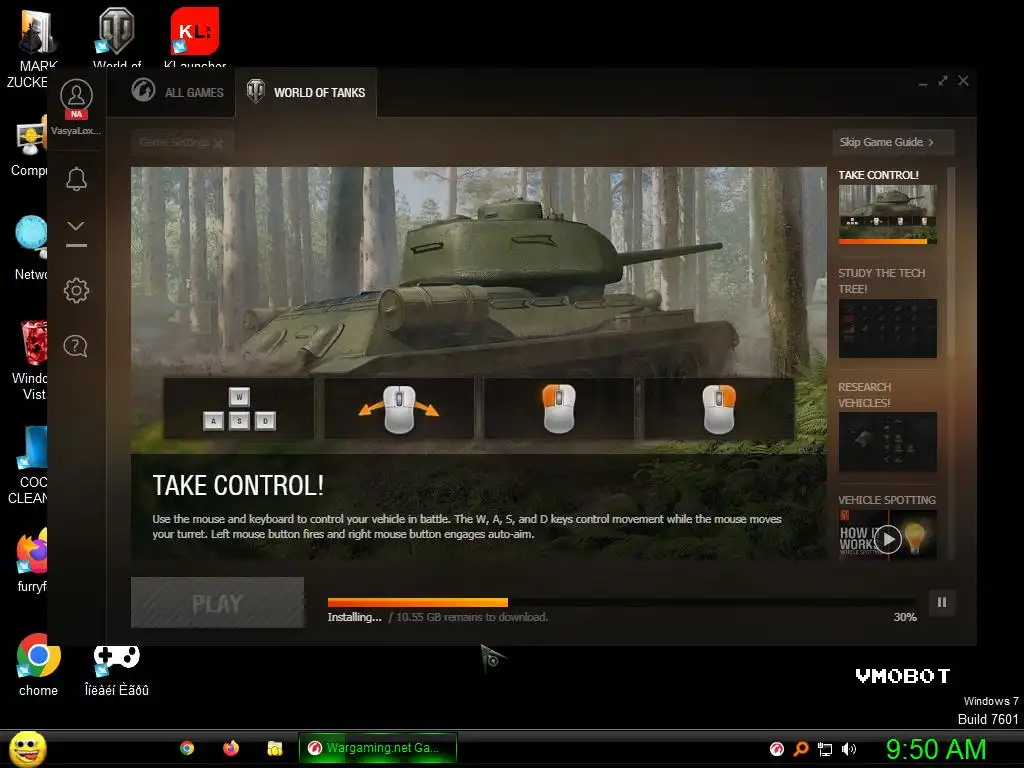Click the 10.55 GB remains to download text
The height and width of the screenshot is (768, 1024).
pos(472,617)
